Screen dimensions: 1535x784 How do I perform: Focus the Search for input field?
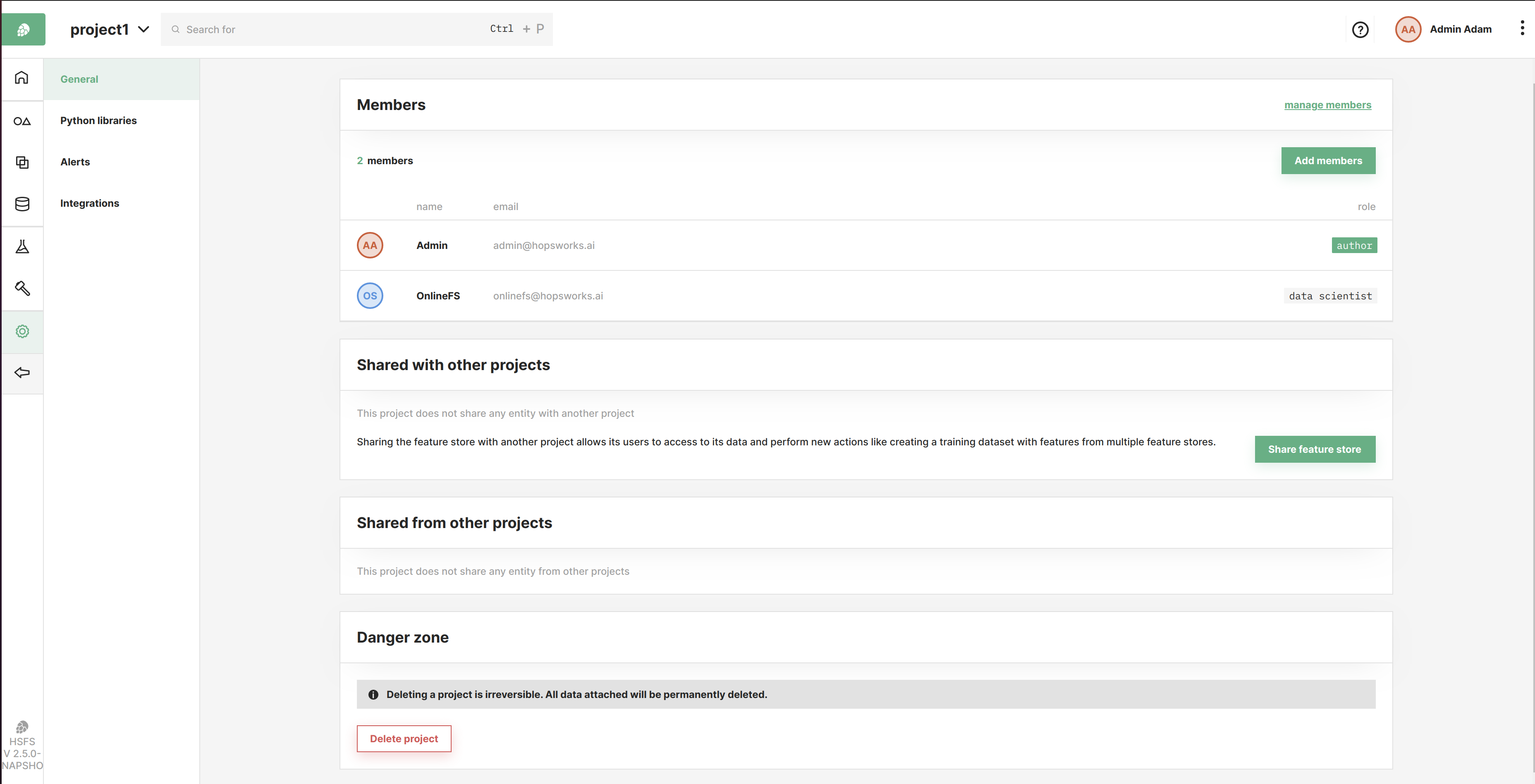pos(356,29)
